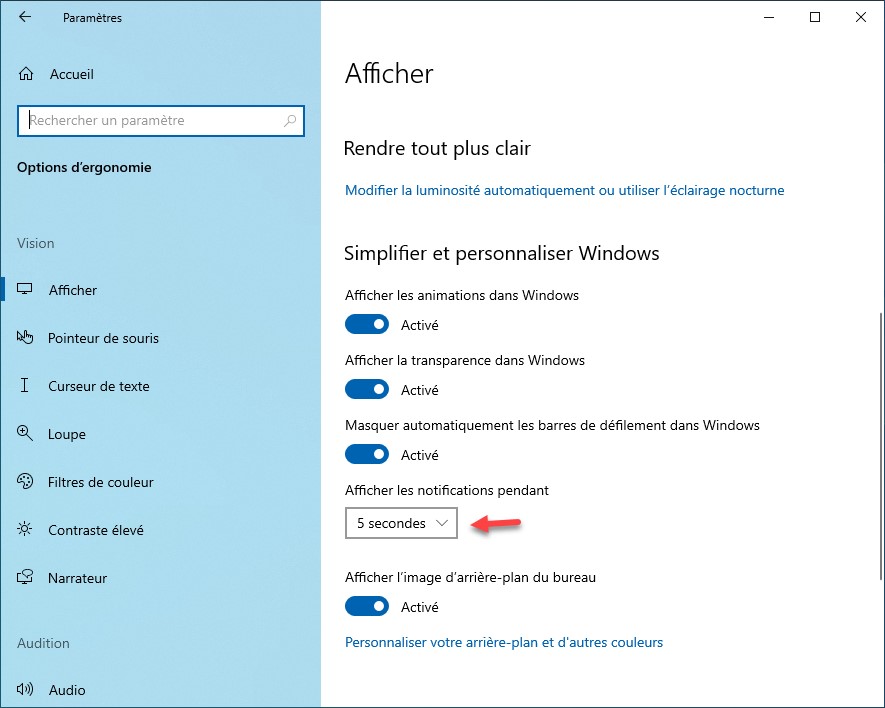The width and height of the screenshot is (885, 708).
Task: Switch off image d'arrière-plan du bureau
Action: (x=367, y=607)
